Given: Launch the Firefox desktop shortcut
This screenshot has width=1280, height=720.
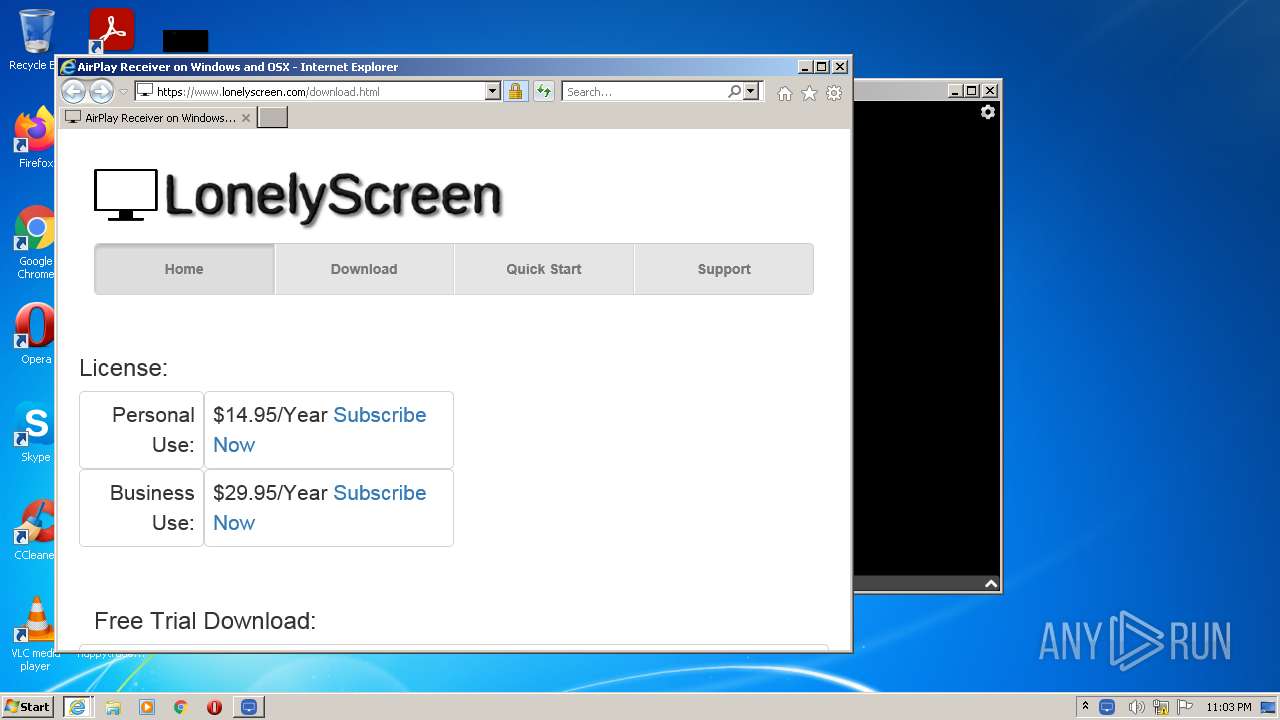Looking at the screenshot, I should point(36,137).
